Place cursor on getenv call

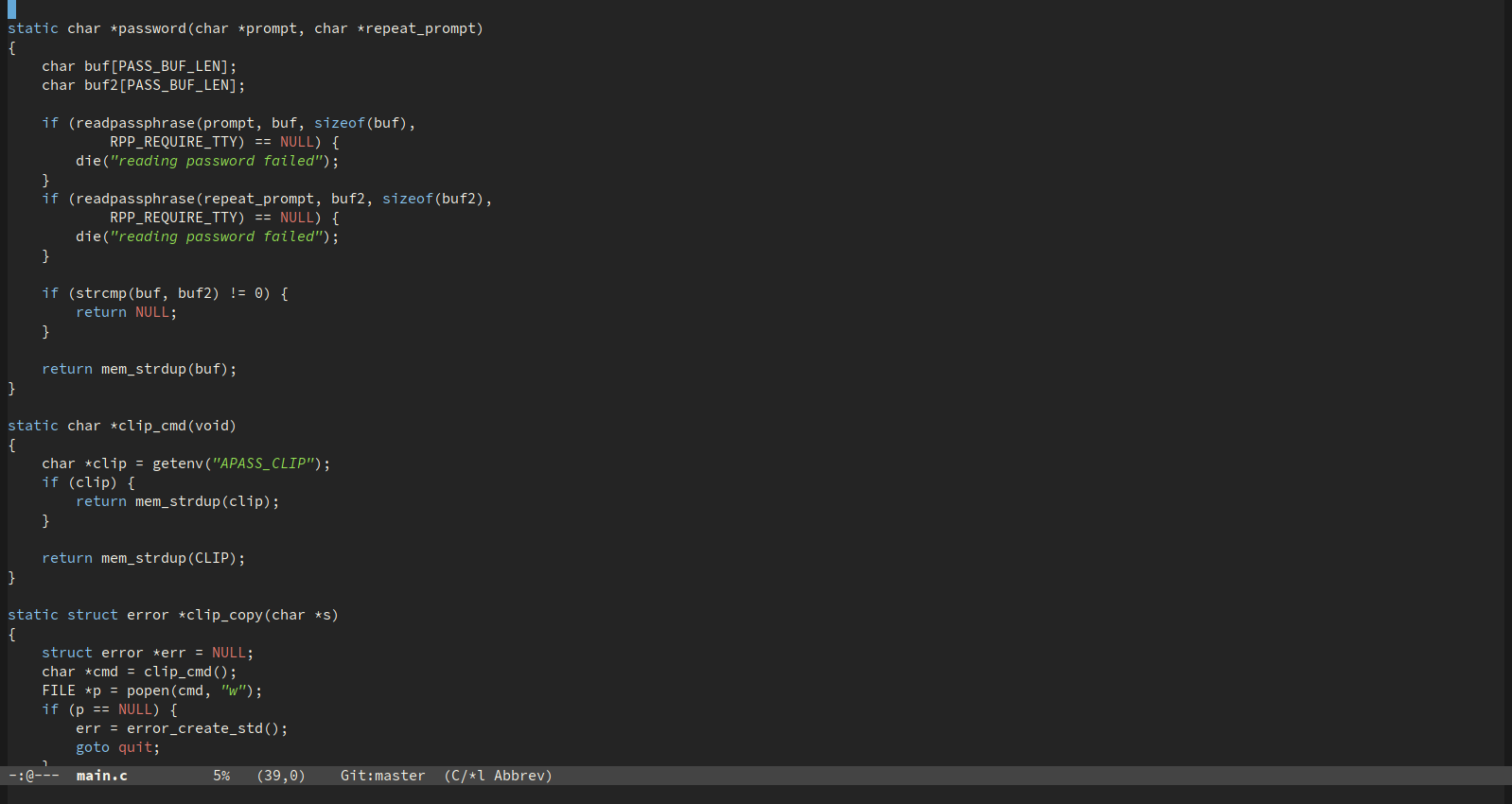point(177,463)
